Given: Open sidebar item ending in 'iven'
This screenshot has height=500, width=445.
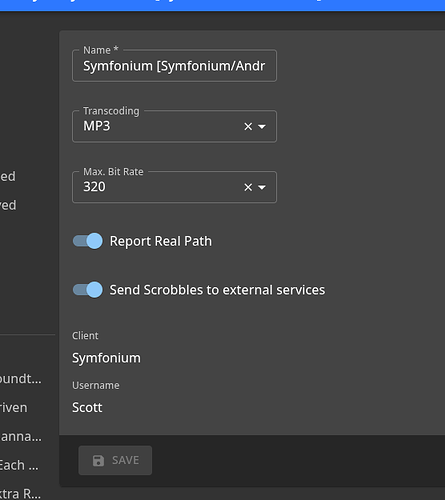Looking at the screenshot, I should [14, 408].
